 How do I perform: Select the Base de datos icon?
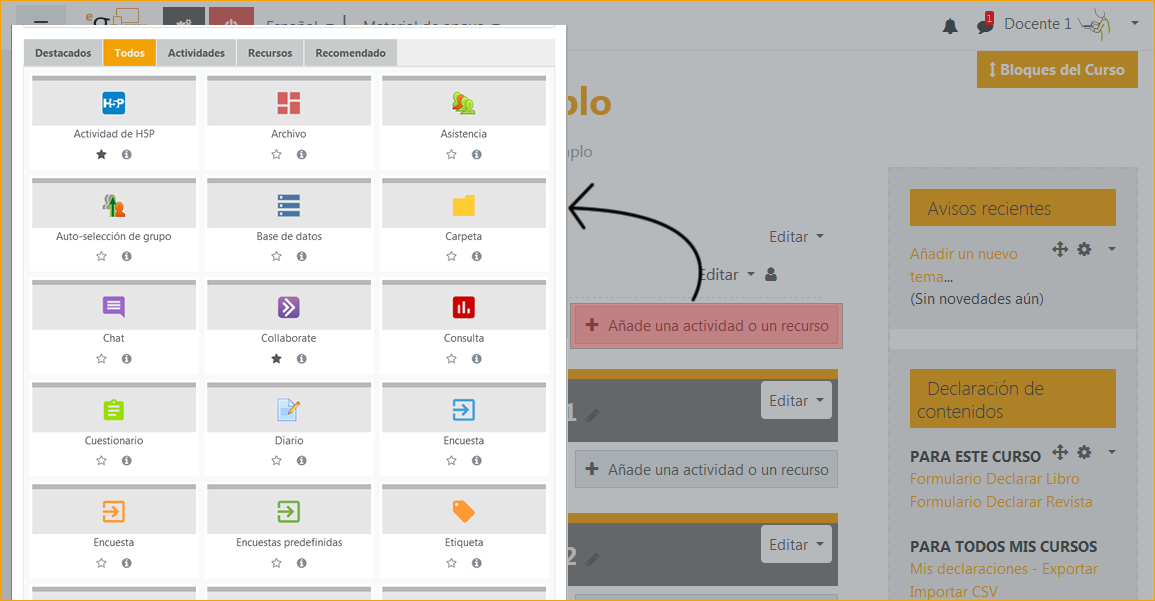289,206
